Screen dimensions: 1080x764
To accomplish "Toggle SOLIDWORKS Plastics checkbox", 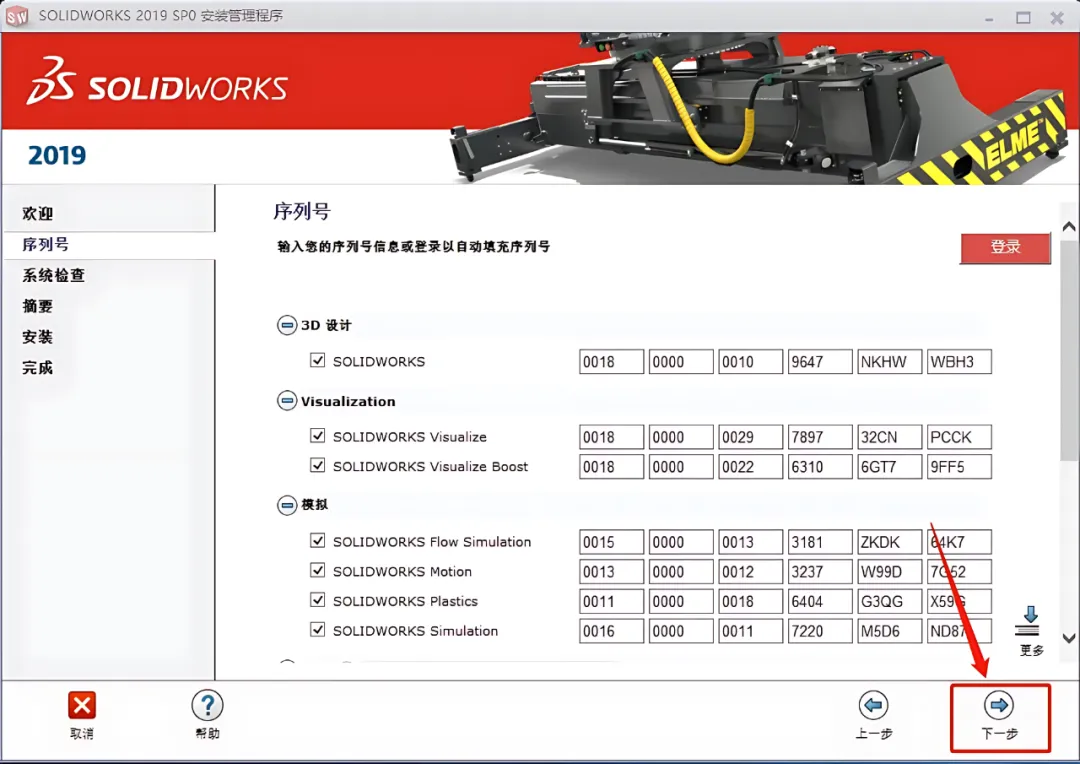I will [x=318, y=600].
